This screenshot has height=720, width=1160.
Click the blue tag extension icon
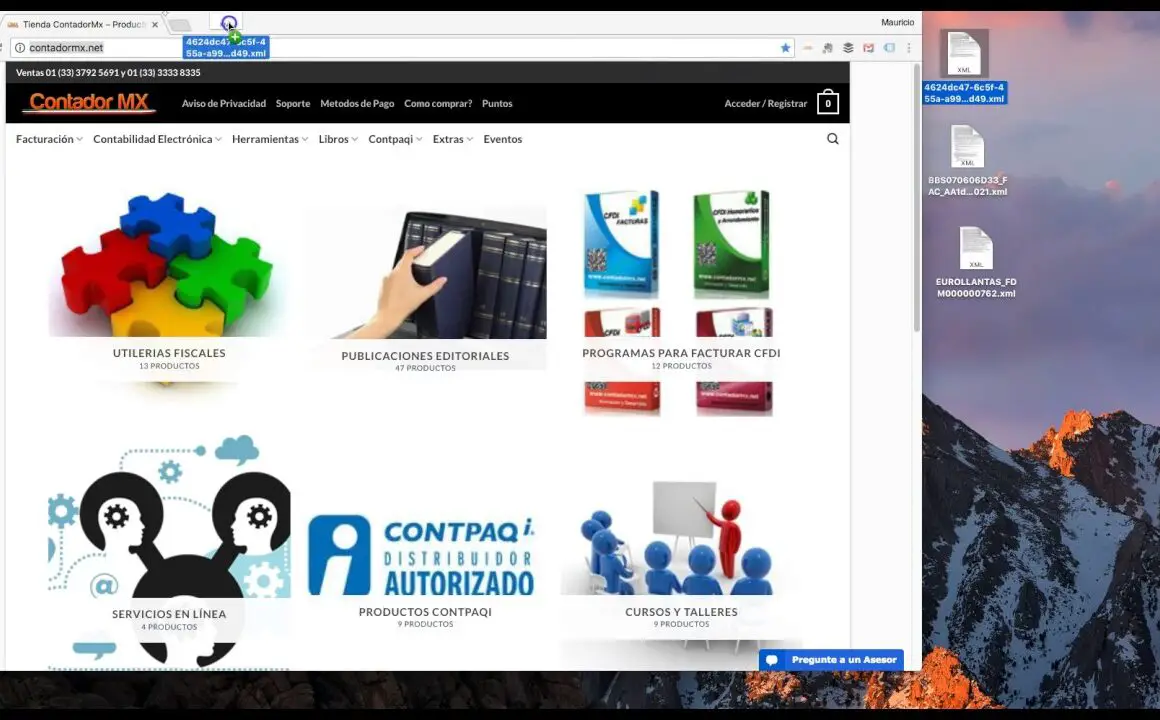coord(889,47)
